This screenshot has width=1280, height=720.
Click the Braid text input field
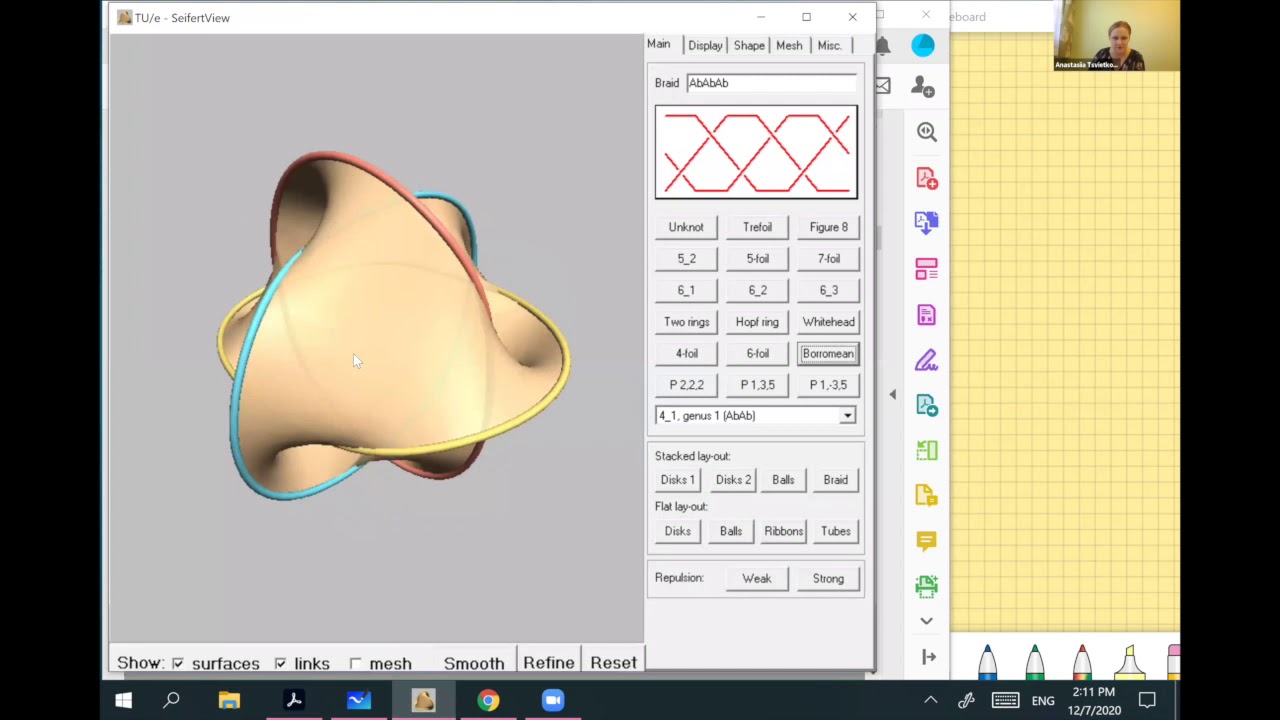pyautogui.click(x=771, y=83)
